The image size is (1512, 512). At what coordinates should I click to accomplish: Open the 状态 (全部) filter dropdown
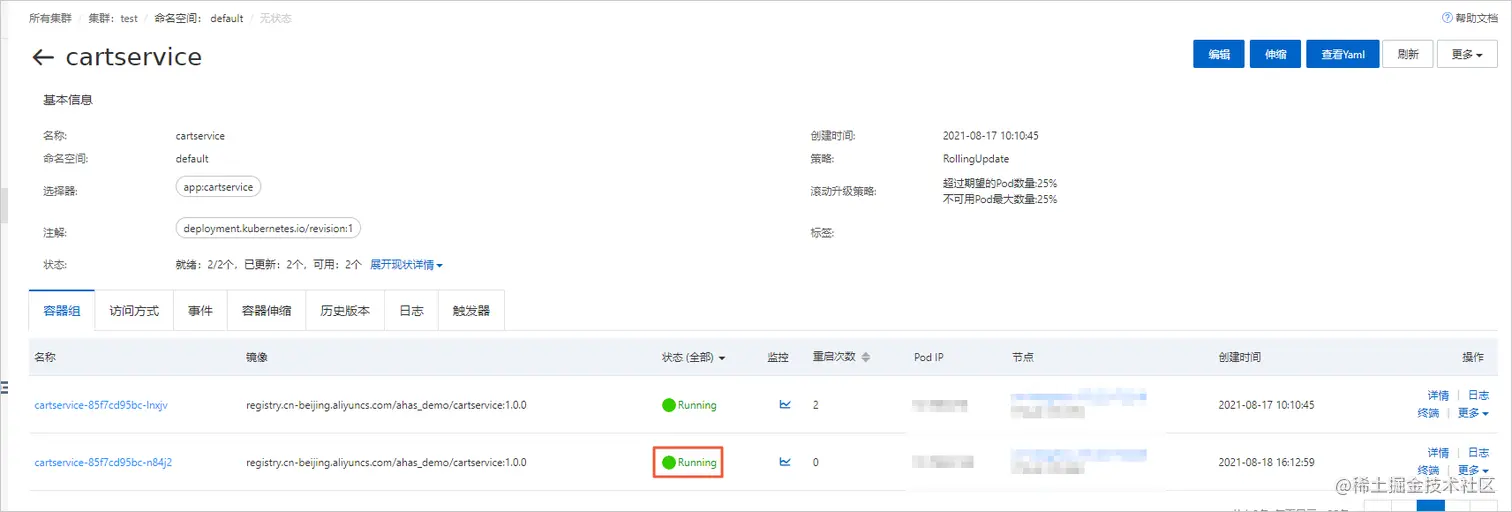tap(694, 357)
